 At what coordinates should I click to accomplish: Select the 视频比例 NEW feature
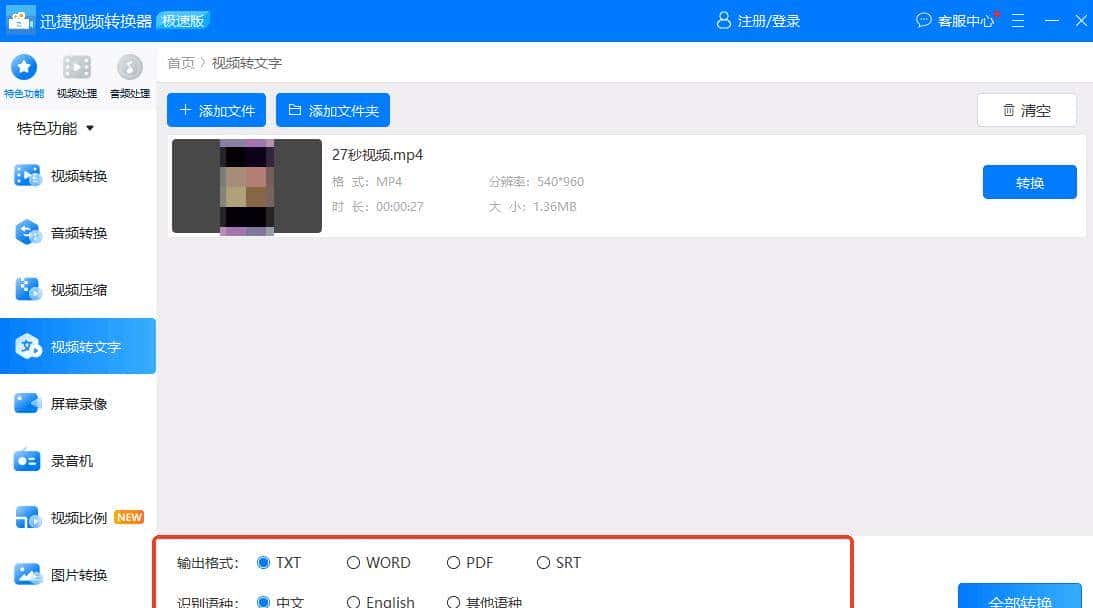point(79,517)
